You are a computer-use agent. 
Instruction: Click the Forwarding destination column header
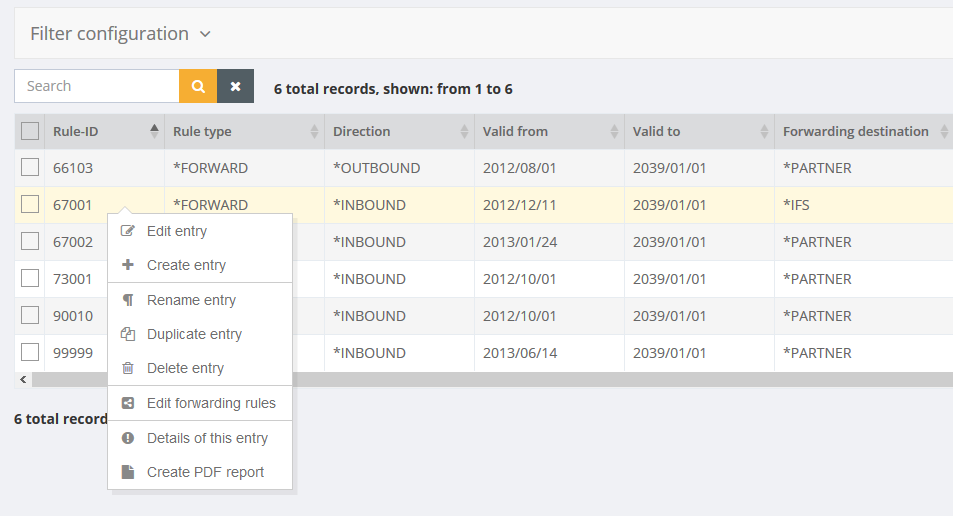click(855, 131)
